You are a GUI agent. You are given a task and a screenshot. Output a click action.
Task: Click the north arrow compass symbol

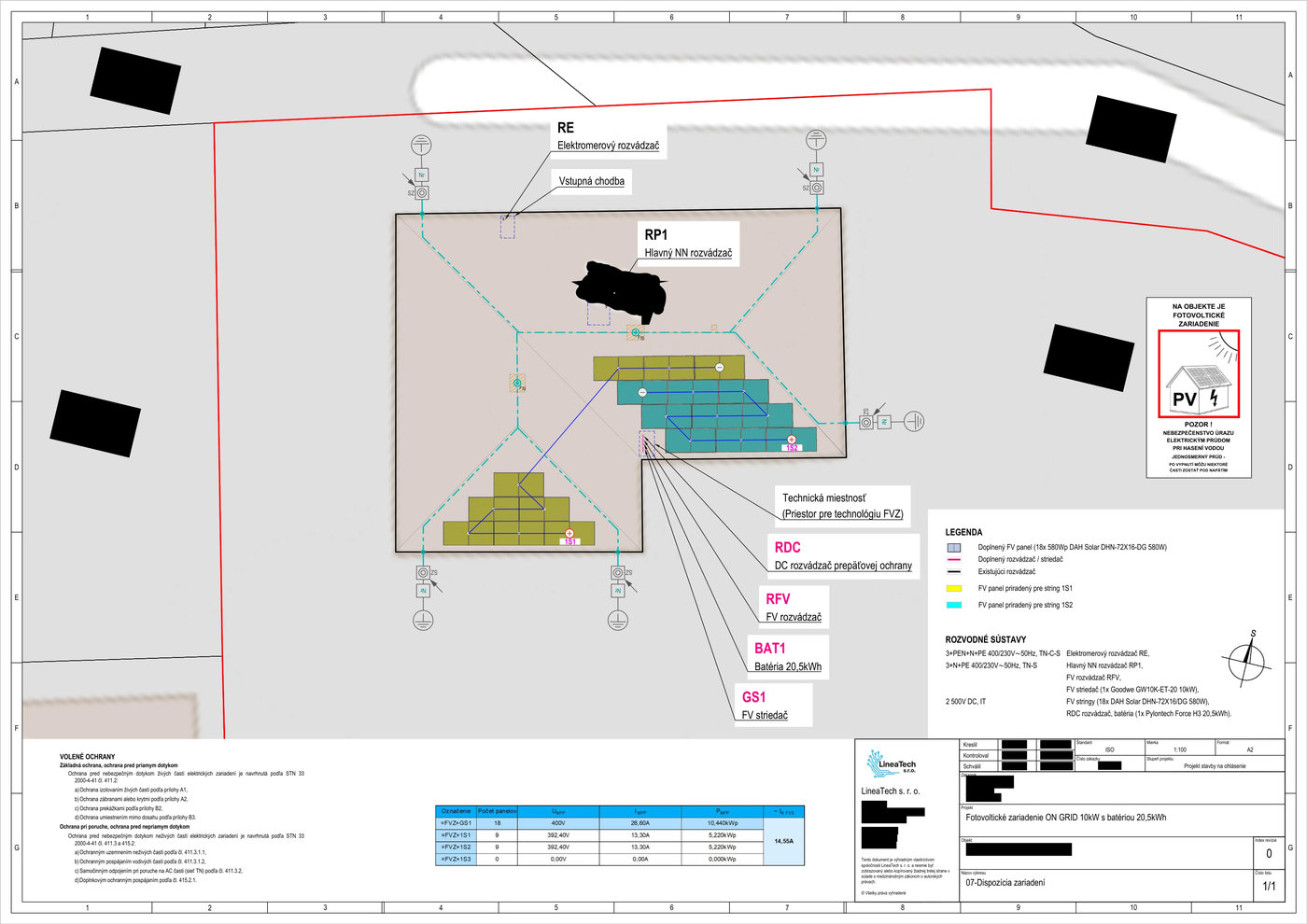pos(1247,660)
